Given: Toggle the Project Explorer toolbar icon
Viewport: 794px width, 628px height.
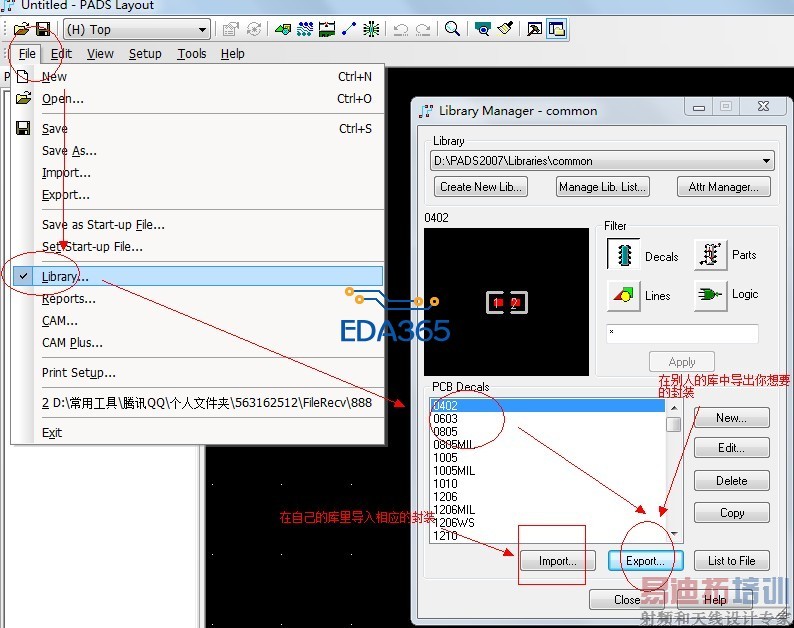Looking at the screenshot, I should click(x=557, y=29).
